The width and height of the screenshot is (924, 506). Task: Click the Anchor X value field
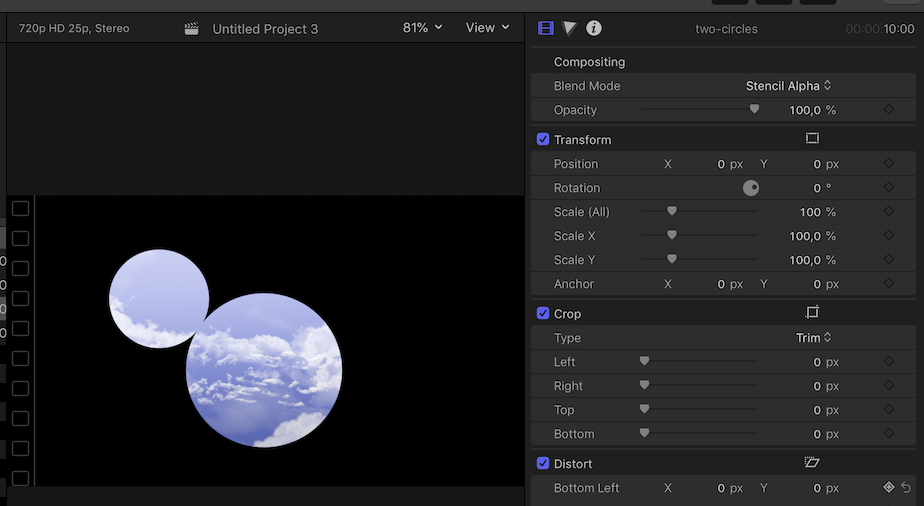pyautogui.click(x=730, y=285)
